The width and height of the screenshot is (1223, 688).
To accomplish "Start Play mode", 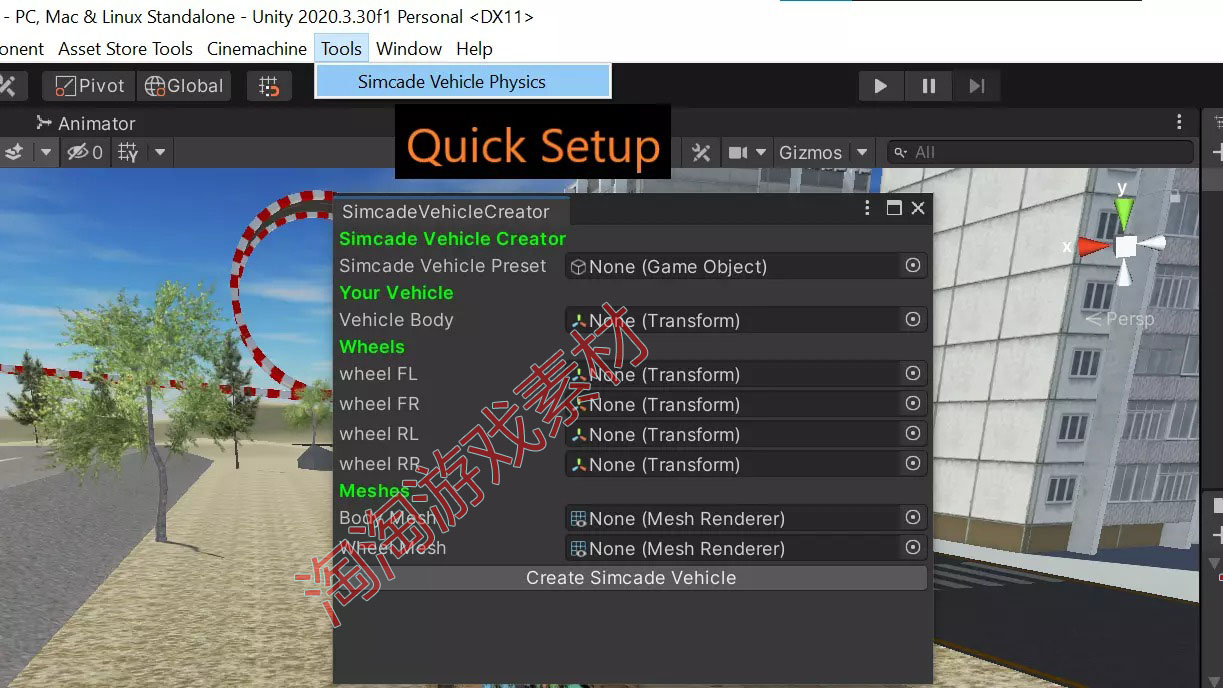I will coord(881,86).
